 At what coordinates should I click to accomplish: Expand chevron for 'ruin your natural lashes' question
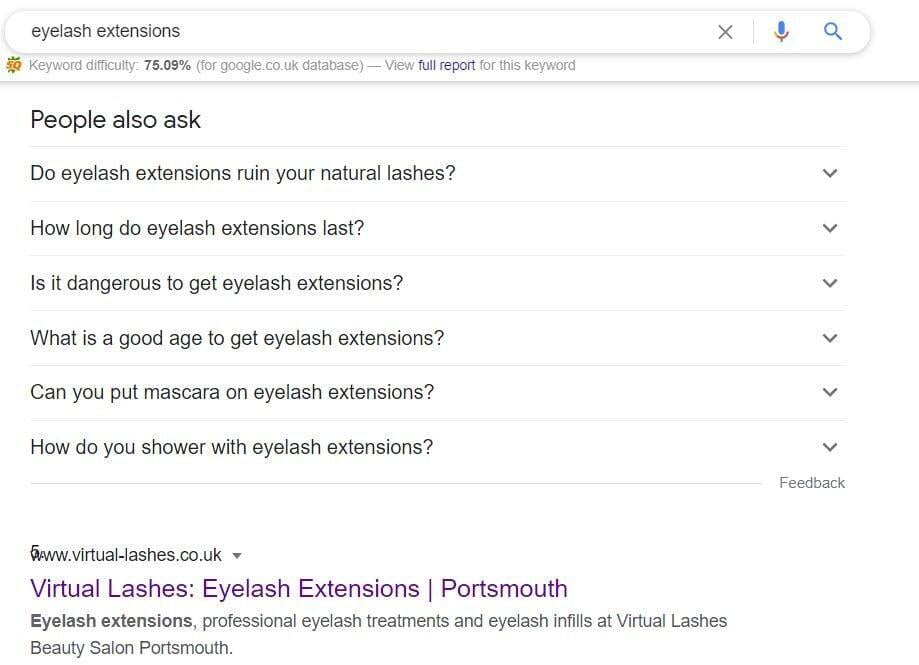click(829, 173)
